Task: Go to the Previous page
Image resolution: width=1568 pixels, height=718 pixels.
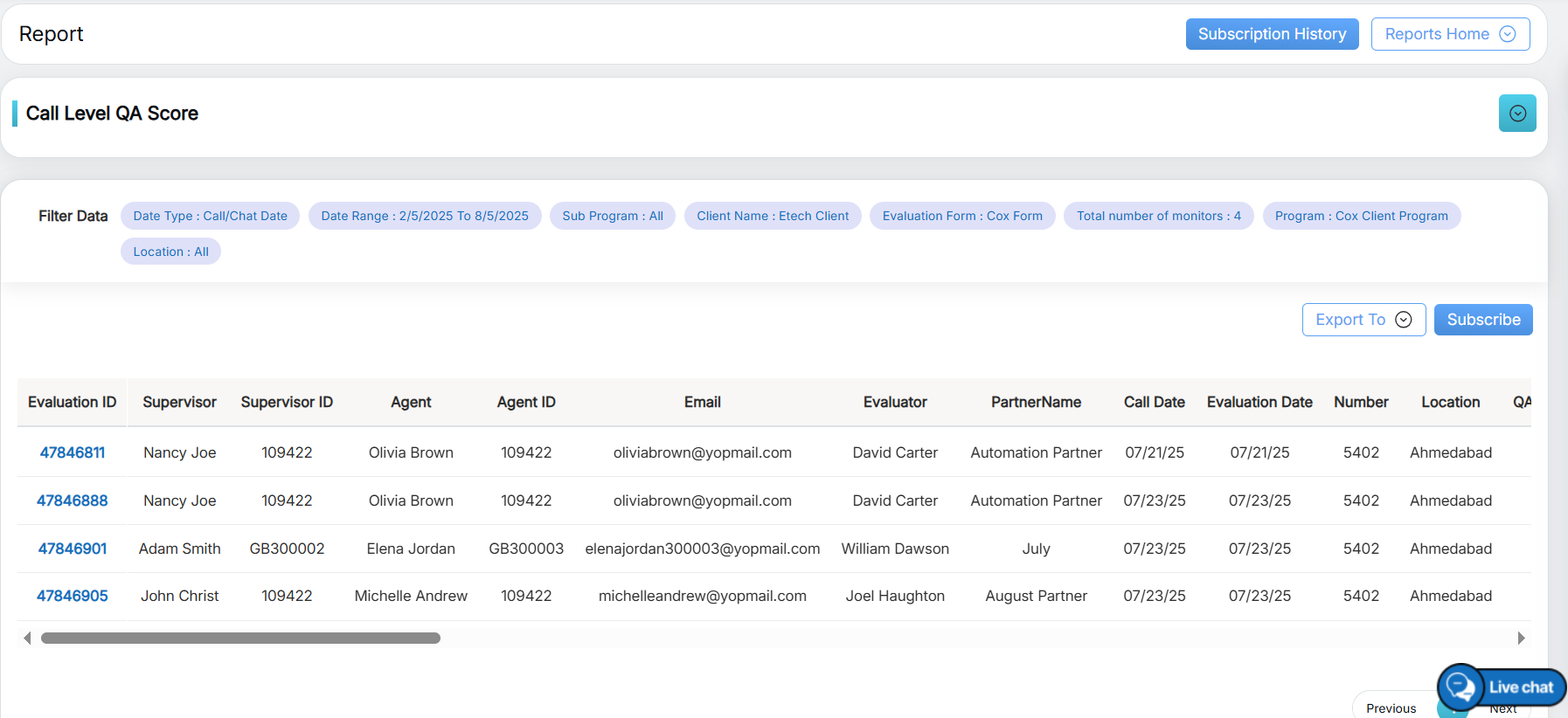Action: pos(1391,708)
